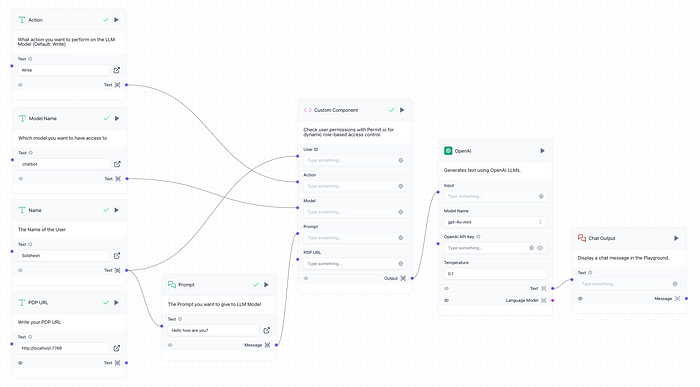Click the Chat Output Text input field
The height and width of the screenshot is (387, 700).
click(629, 284)
